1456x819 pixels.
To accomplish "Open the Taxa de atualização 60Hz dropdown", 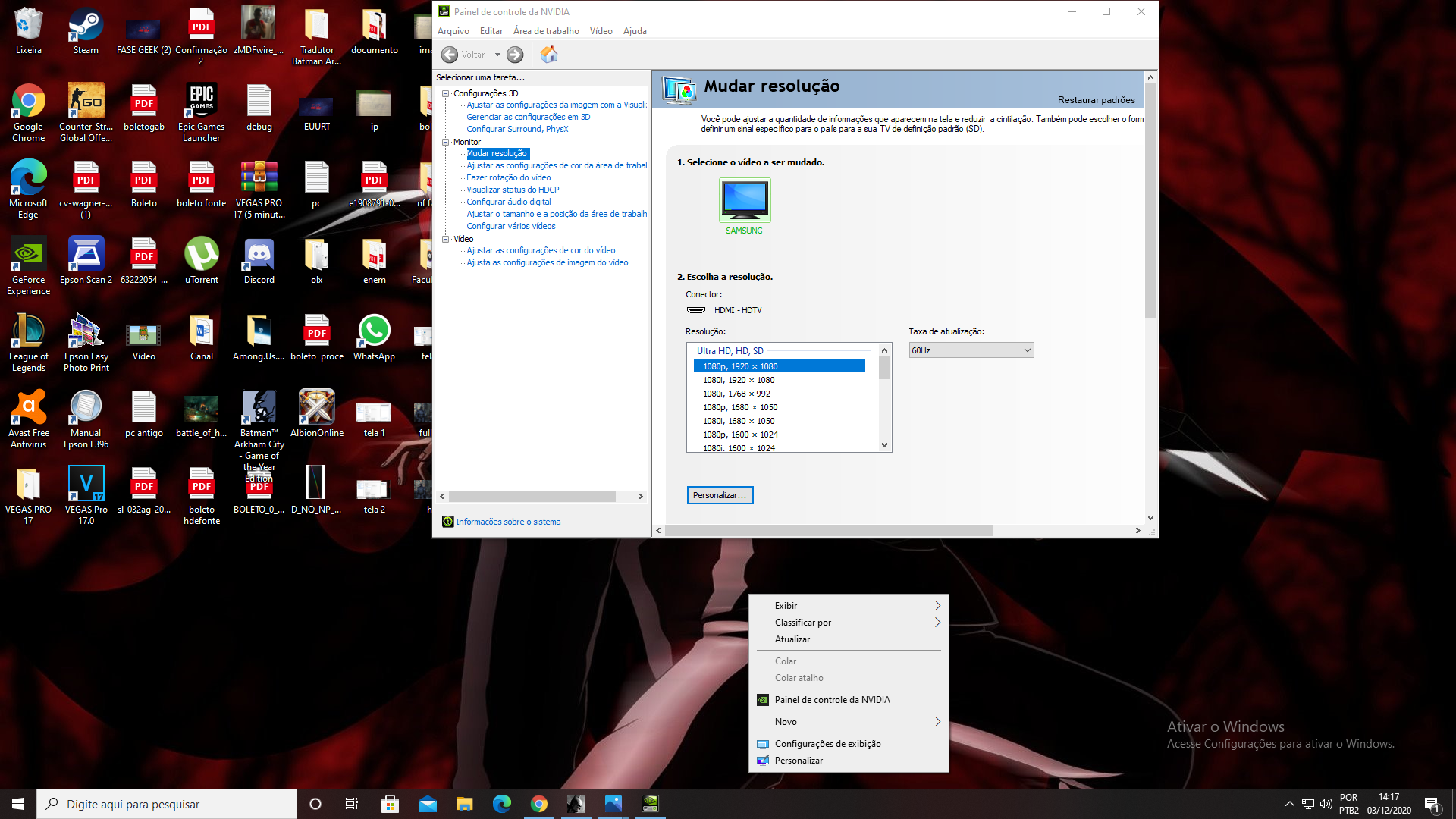I will click(971, 350).
